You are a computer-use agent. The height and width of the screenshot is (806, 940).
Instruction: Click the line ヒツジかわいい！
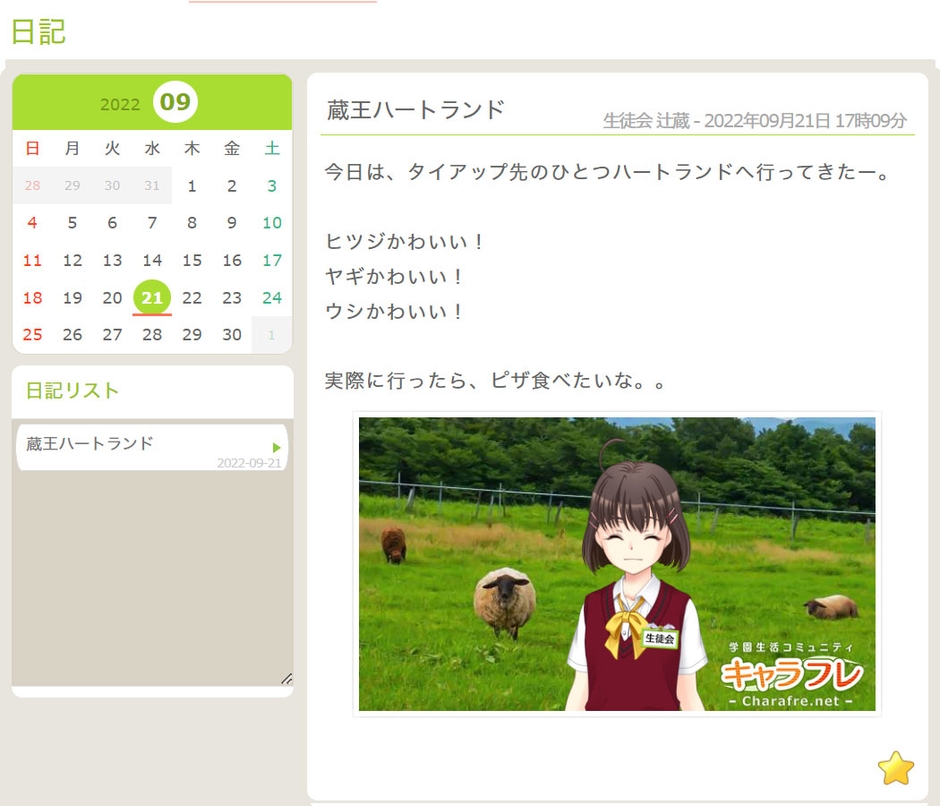[x=405, y=242]
